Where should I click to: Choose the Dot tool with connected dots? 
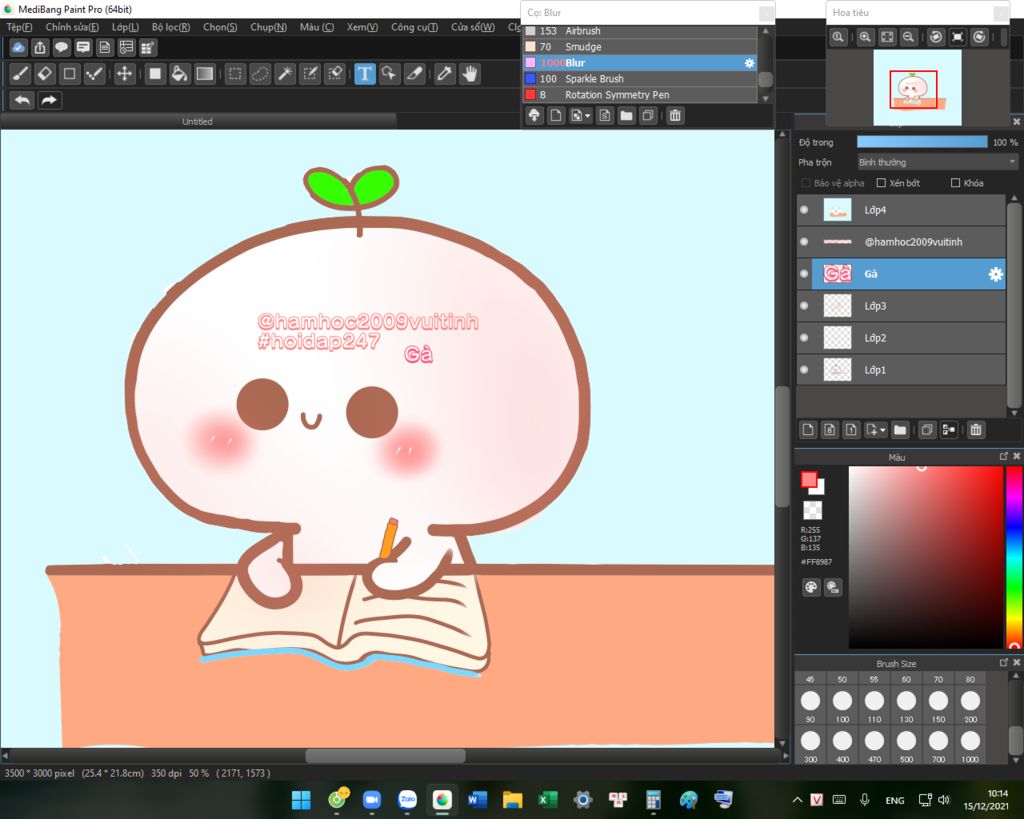pos(95,74)
